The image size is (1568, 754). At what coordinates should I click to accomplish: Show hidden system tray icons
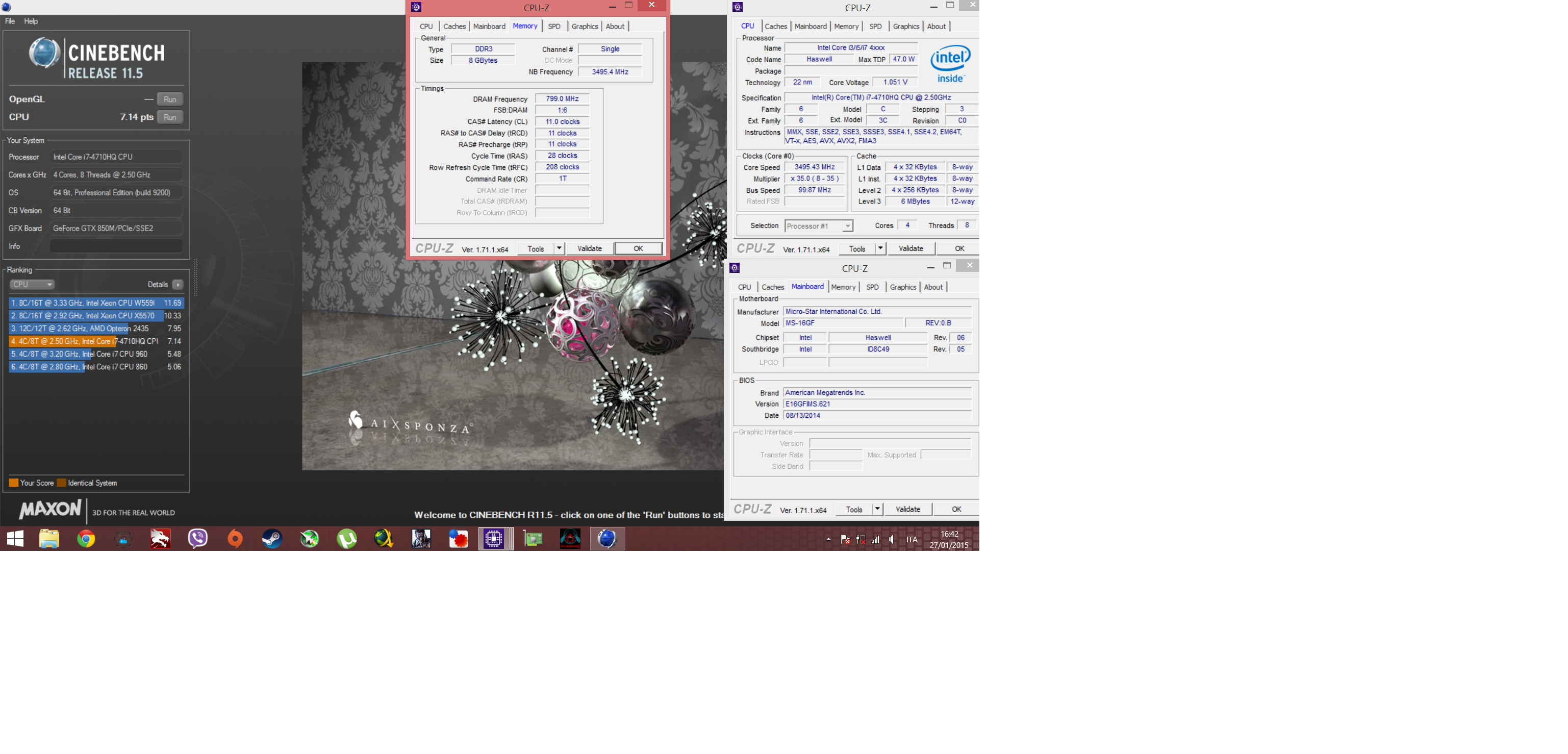pos(828,539)
